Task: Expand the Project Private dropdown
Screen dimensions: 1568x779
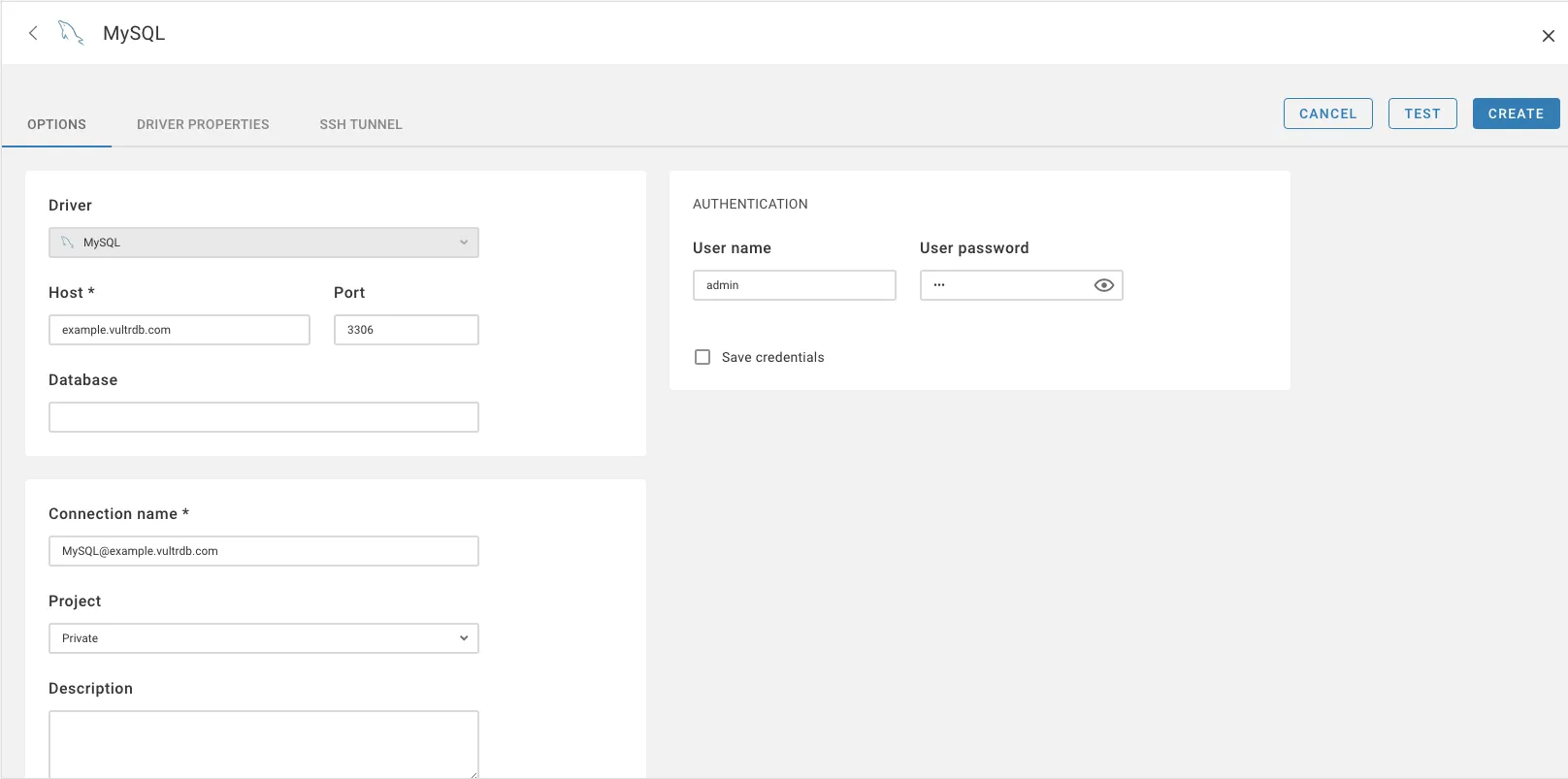Action: [264, 638]
